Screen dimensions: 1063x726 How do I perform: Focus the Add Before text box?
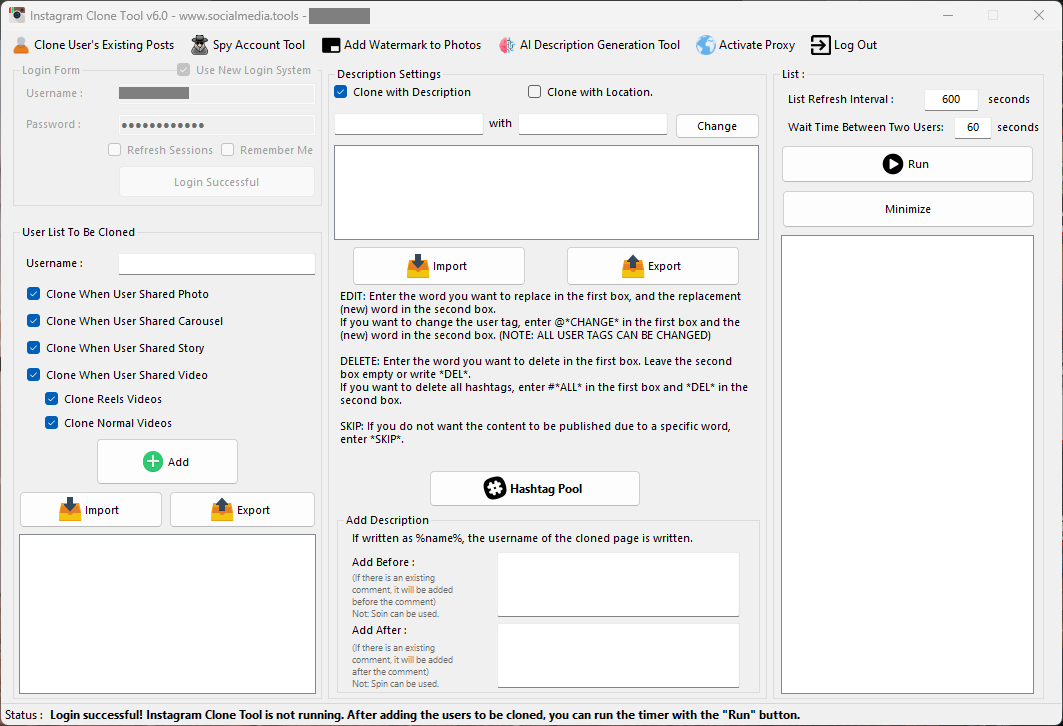(x=618, y=584)
